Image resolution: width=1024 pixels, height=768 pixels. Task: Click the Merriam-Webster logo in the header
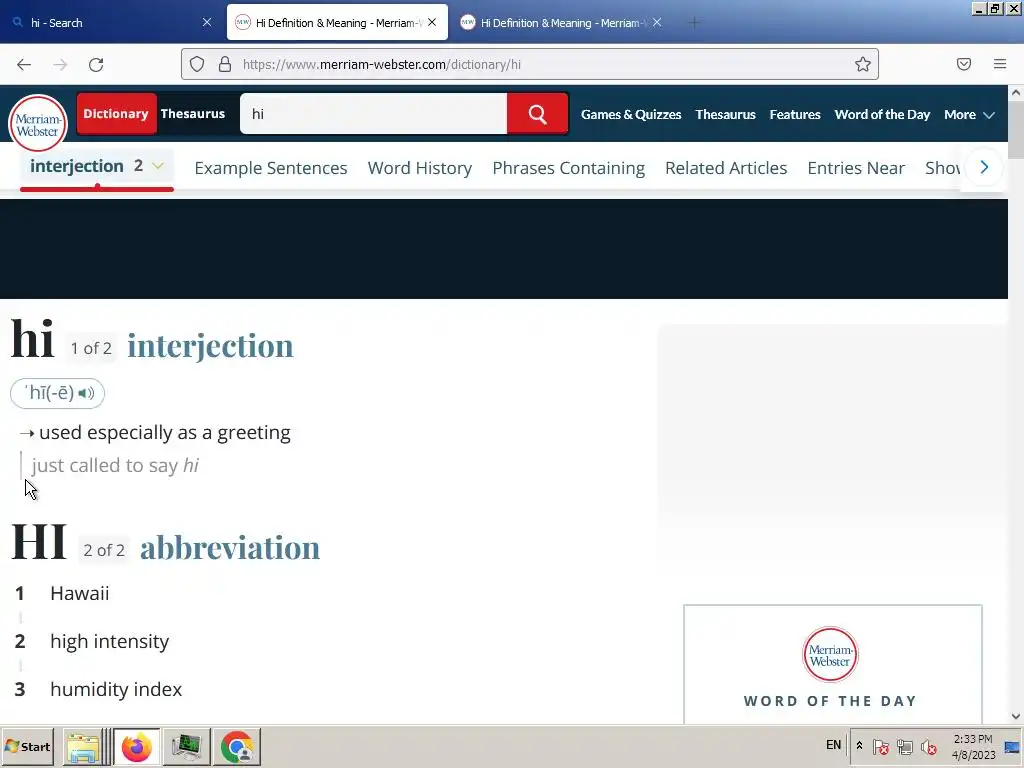point(38,124)
